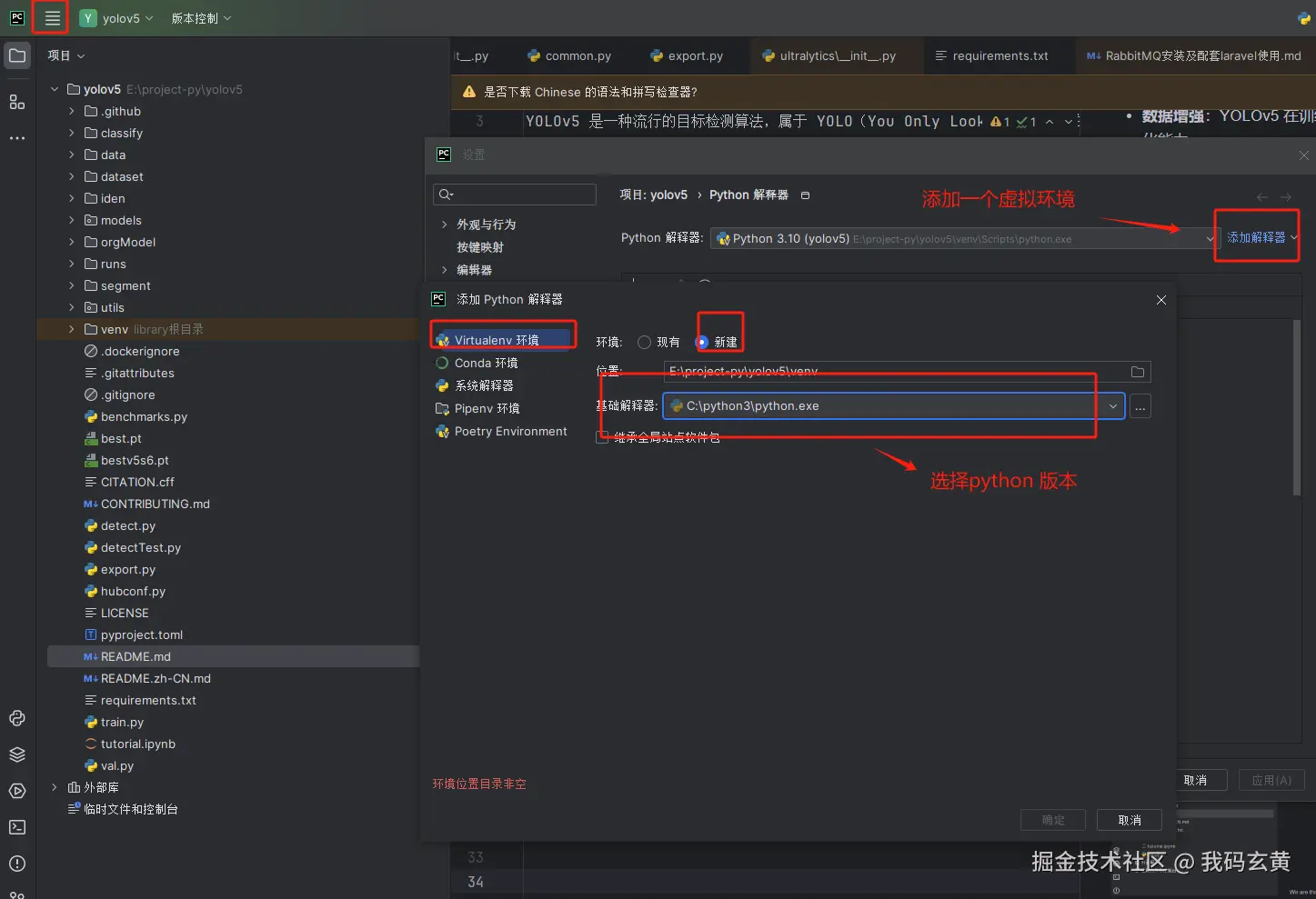Switch to RabbitMQ markdown tab

coord(1194,55)
